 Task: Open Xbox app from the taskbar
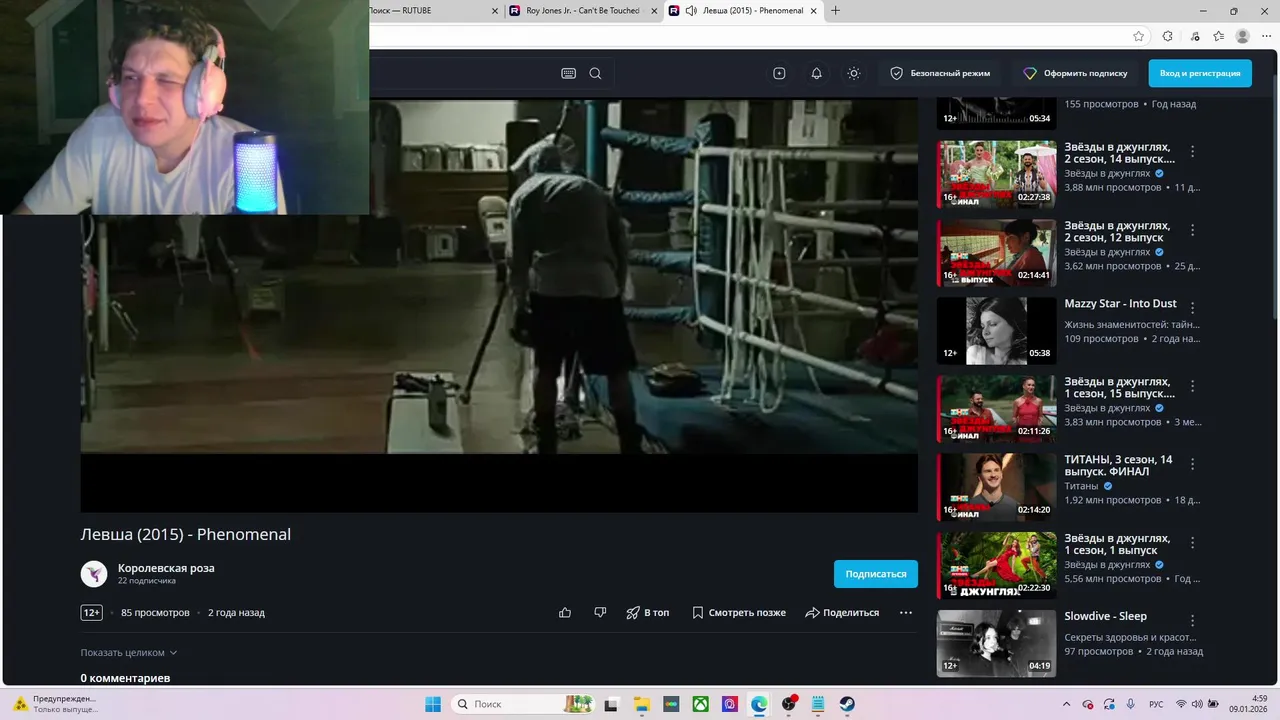point(701,704)
